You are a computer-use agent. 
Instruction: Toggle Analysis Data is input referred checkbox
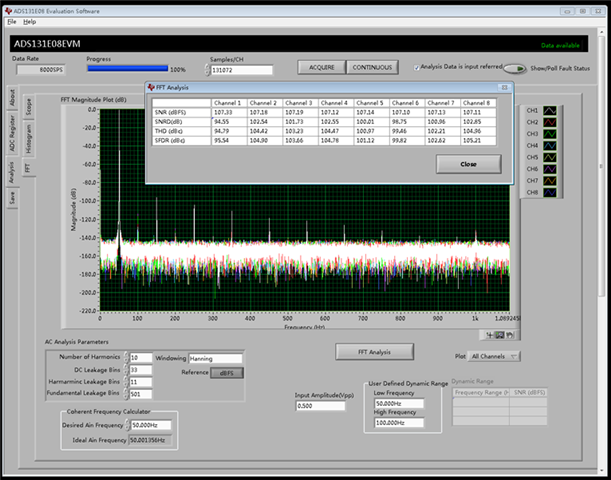click(x=416, y=68)
